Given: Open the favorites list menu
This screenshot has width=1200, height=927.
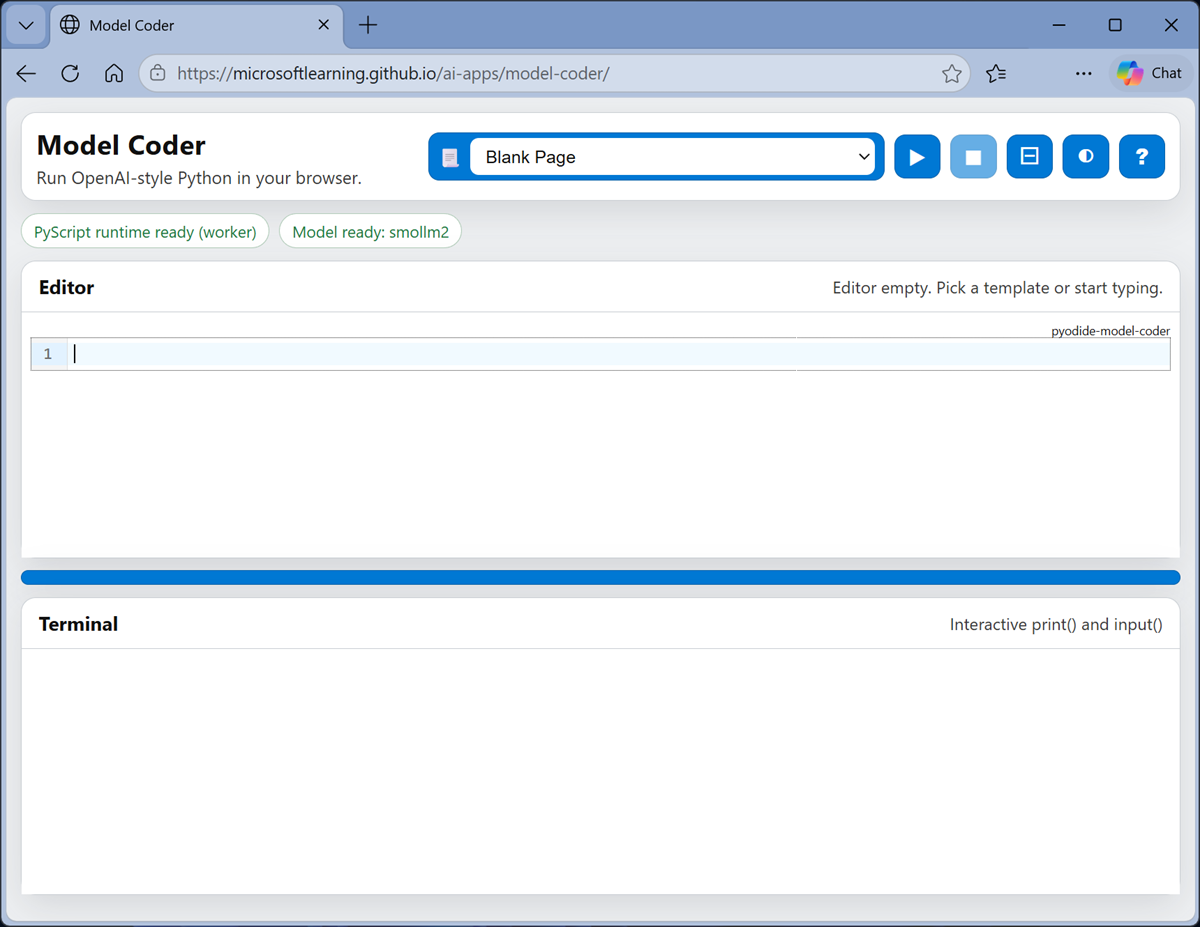Looking at the screenshot, I should pyautogui.click(x=995, y=72).
